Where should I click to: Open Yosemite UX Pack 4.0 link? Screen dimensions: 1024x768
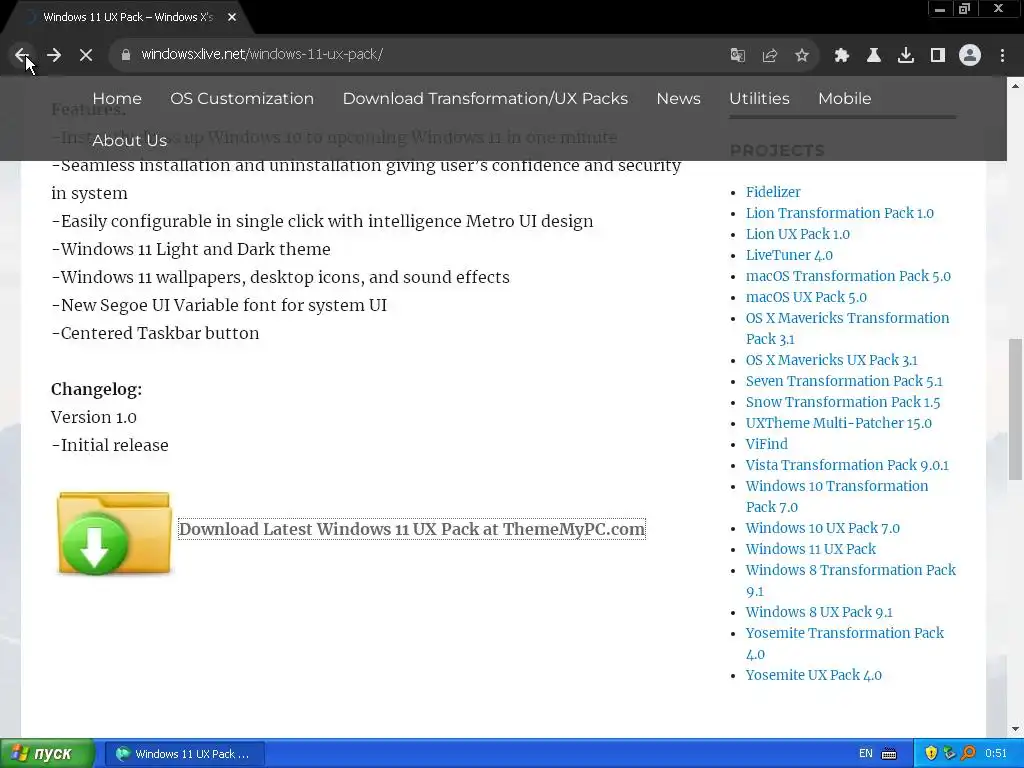[x=814, y=675]
